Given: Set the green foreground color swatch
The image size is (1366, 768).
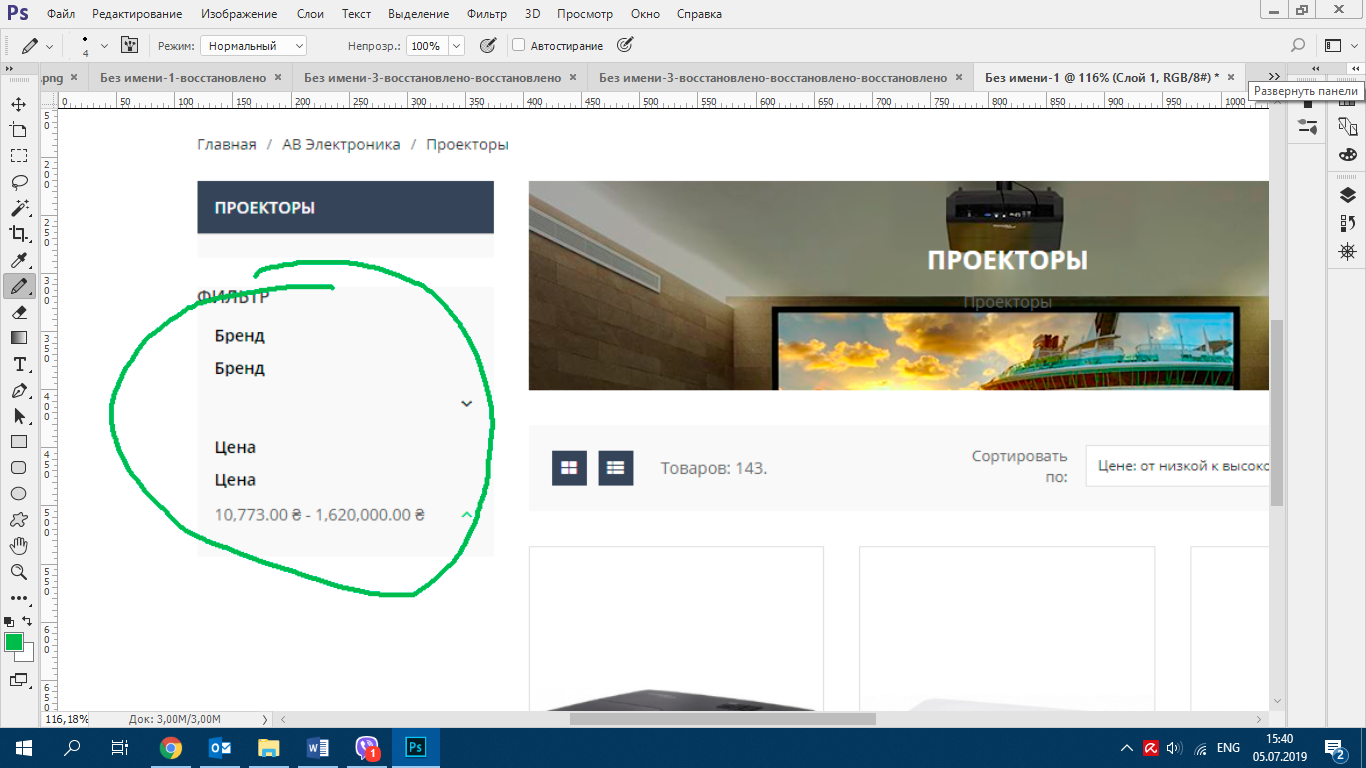Looking at the screenshot, I should [13, 641].
